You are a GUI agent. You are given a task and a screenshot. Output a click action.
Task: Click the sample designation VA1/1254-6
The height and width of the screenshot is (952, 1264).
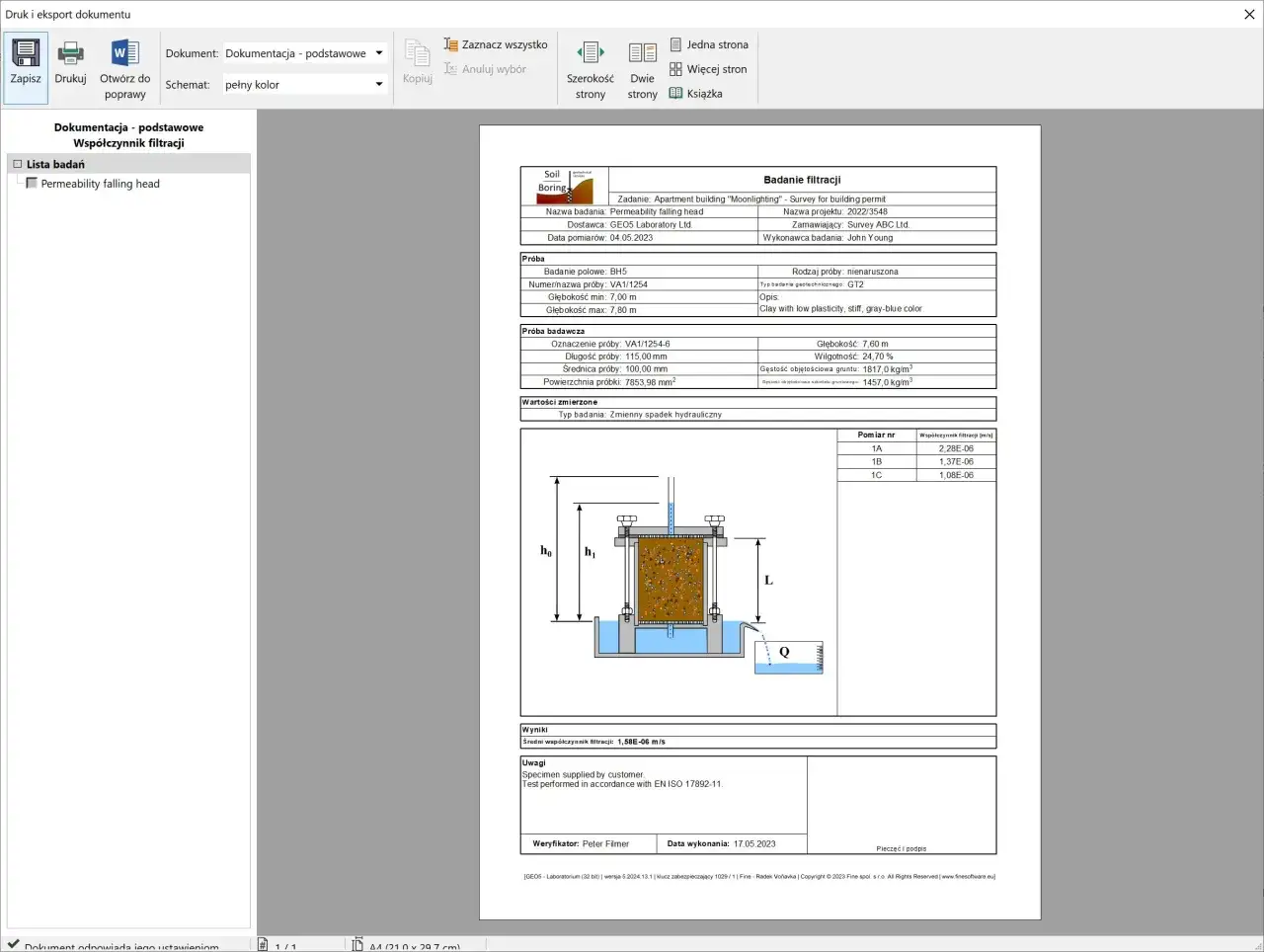click(x=647, y=344)
